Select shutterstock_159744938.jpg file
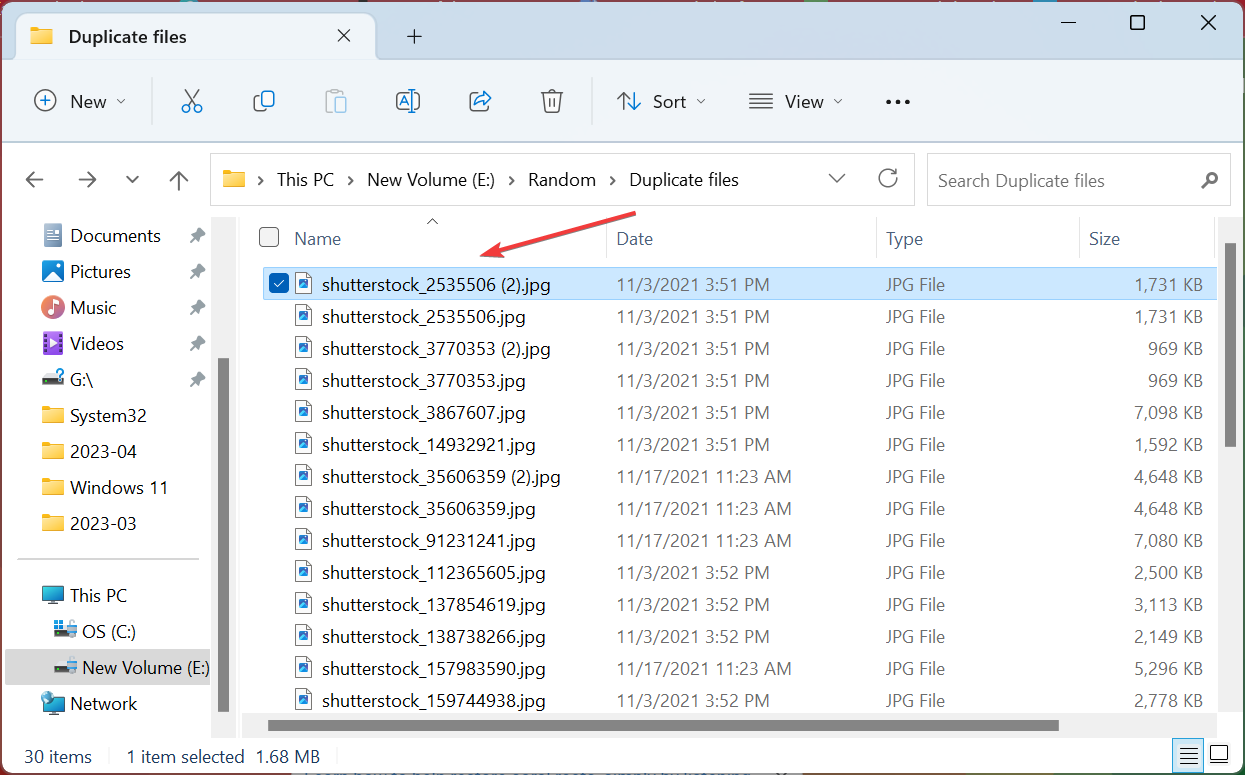 tap(740, 700)
